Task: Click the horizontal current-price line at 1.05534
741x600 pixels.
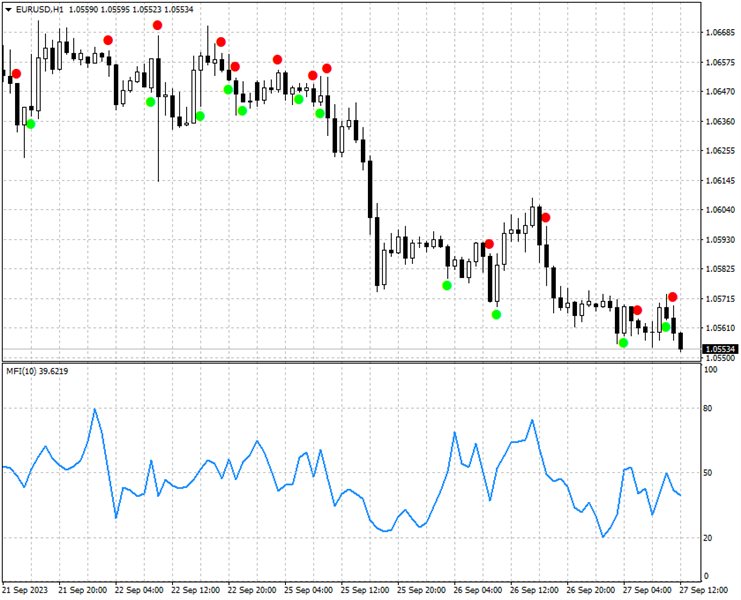Action: [352, 350]
